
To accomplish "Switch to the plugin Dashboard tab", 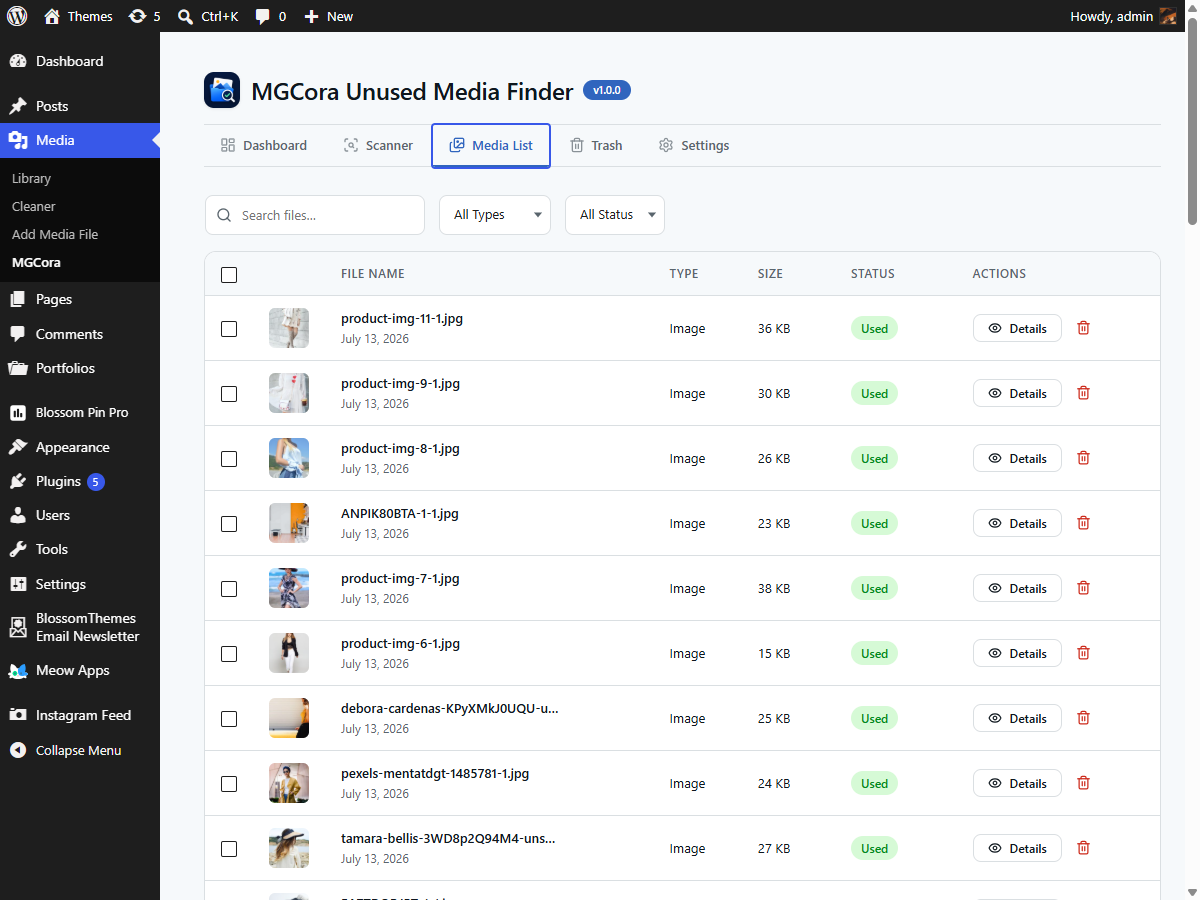I will click(x=264, y=145).
